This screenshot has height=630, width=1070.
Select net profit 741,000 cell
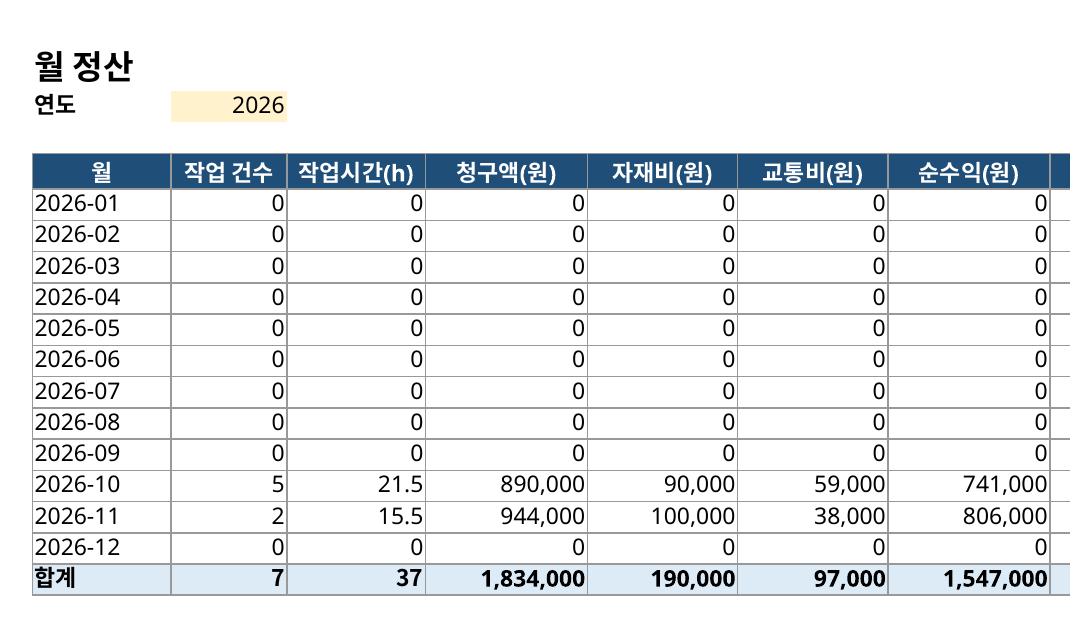click(968, 485)
